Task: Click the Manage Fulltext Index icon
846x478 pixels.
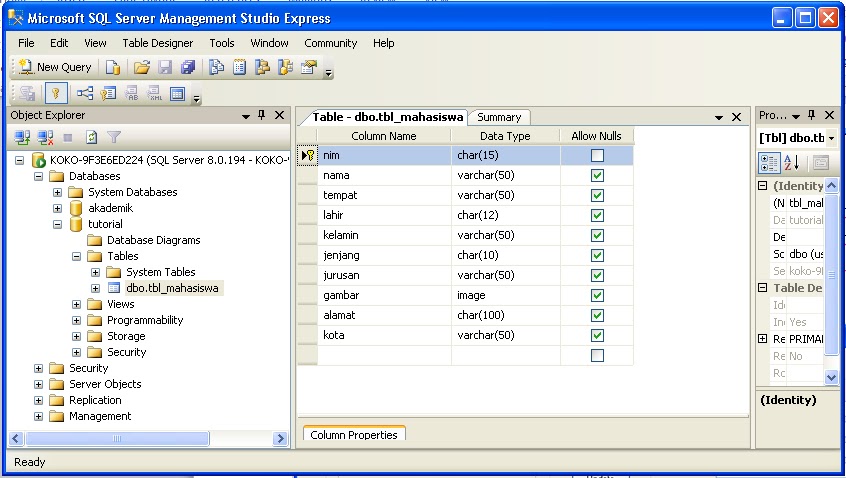Action: pos(131,93)
